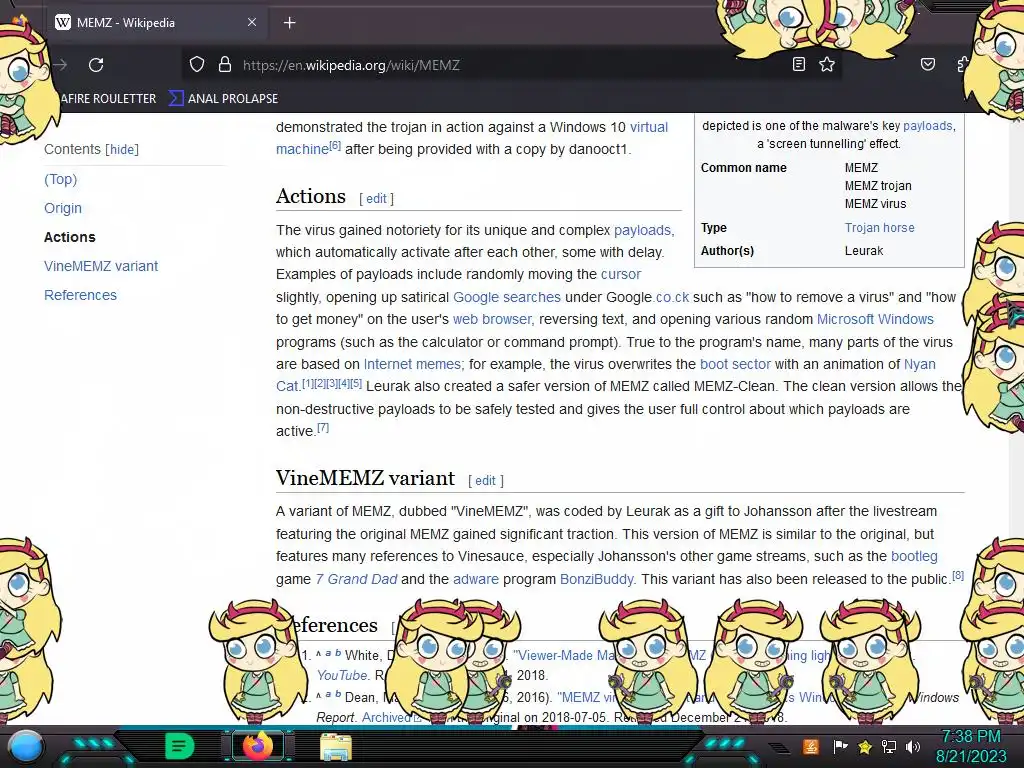
Task: Click the URL address field
Action: tap(509, 65)
